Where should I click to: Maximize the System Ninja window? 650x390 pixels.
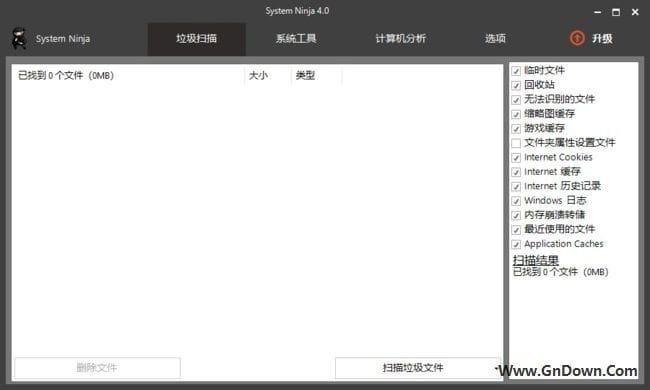tap(616, 12)
